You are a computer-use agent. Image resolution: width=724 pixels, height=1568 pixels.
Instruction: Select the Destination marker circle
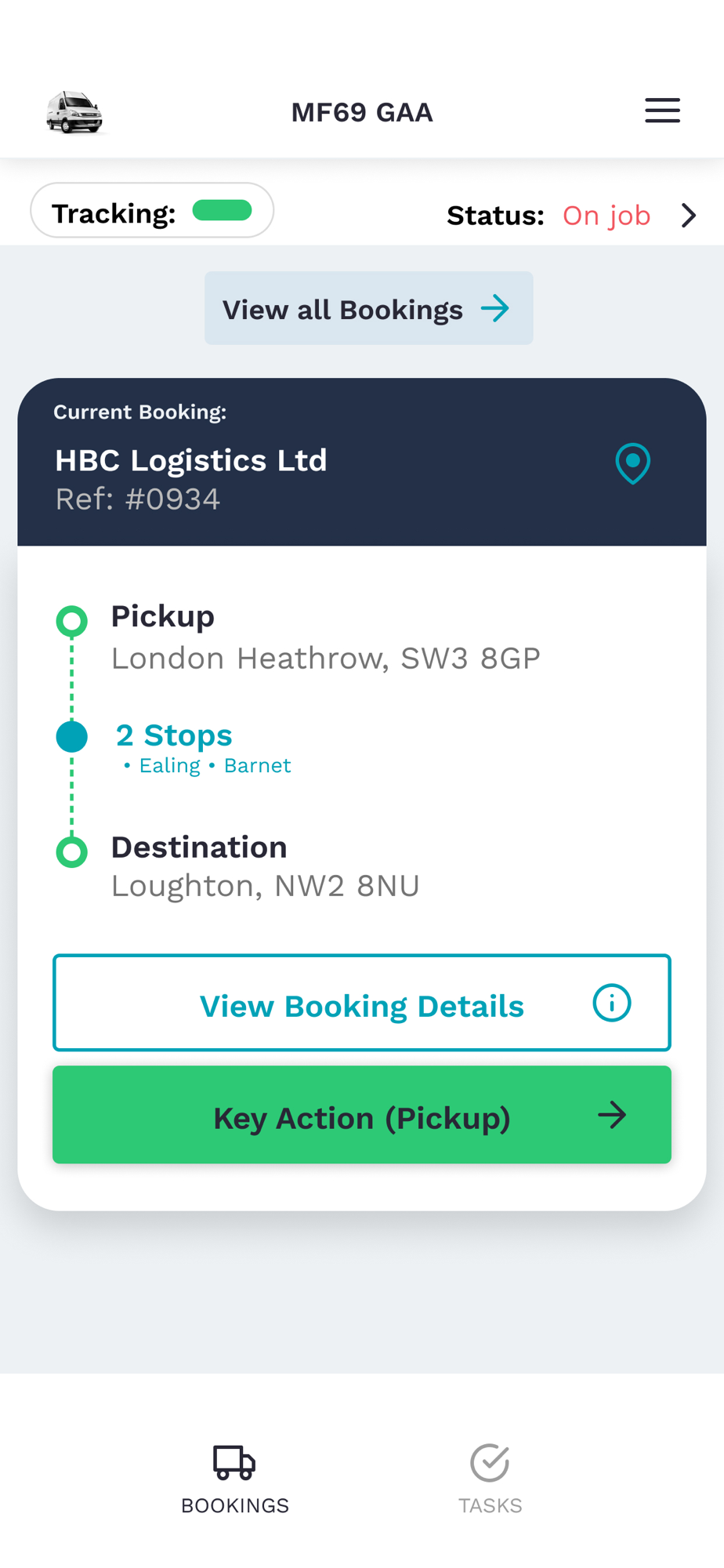72,851
